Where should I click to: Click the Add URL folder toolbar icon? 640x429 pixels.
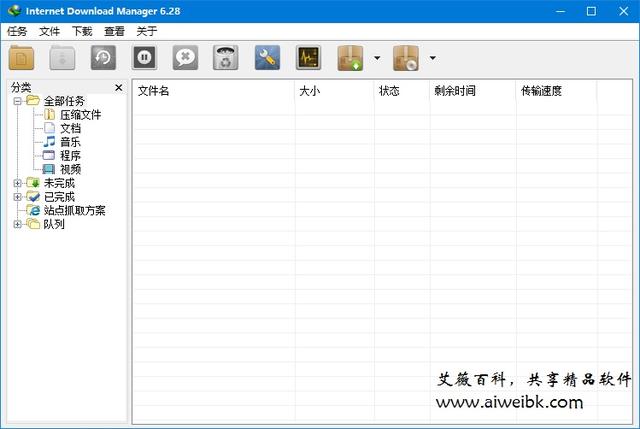[x=21, y=58]
